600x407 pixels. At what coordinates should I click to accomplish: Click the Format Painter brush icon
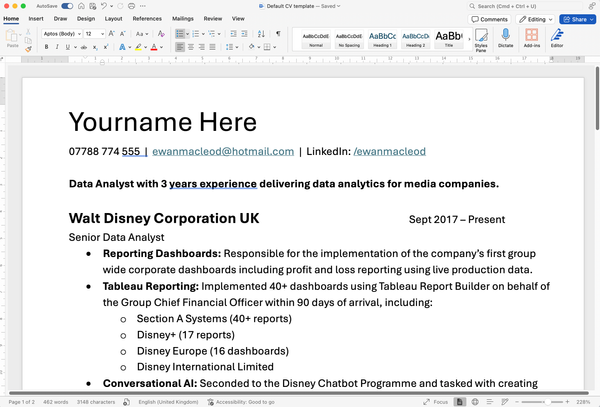tap(28, 49)
